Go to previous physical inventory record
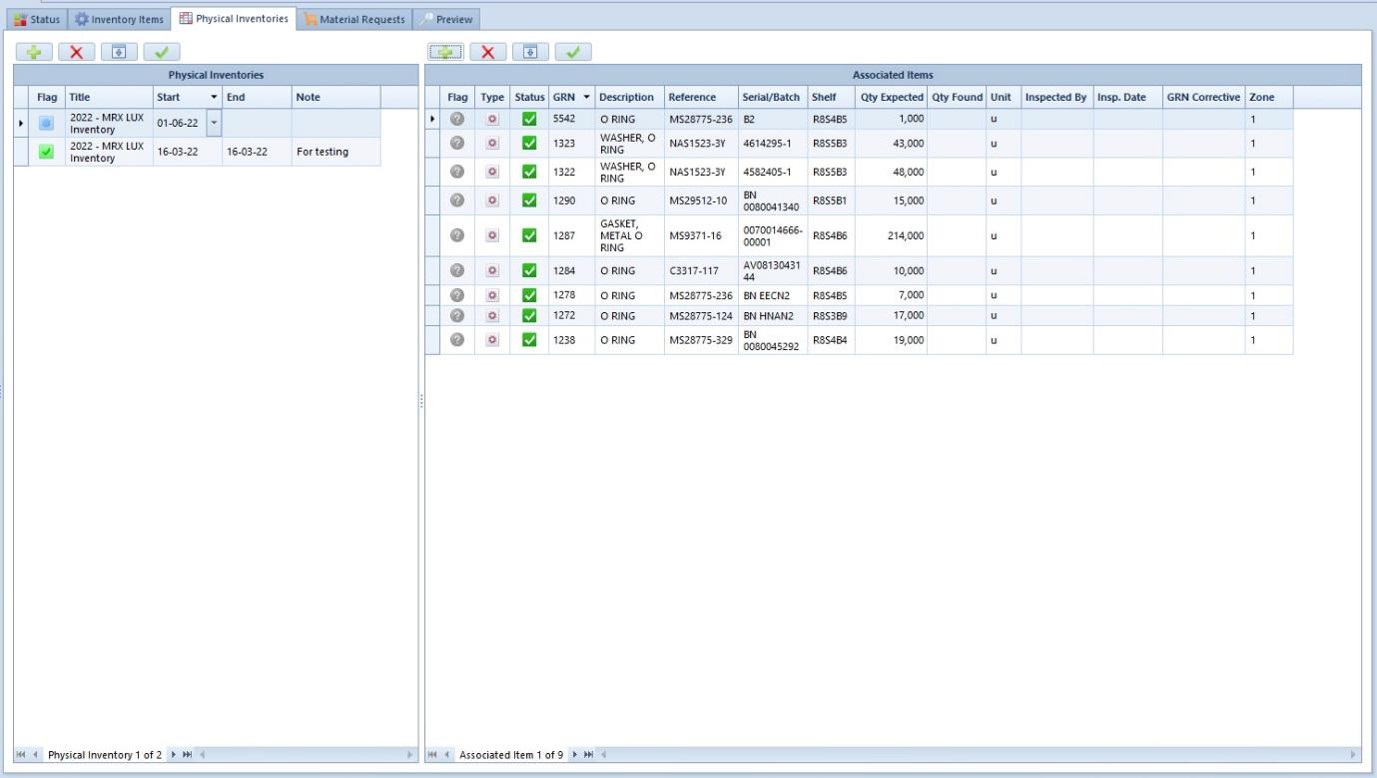 36,755
